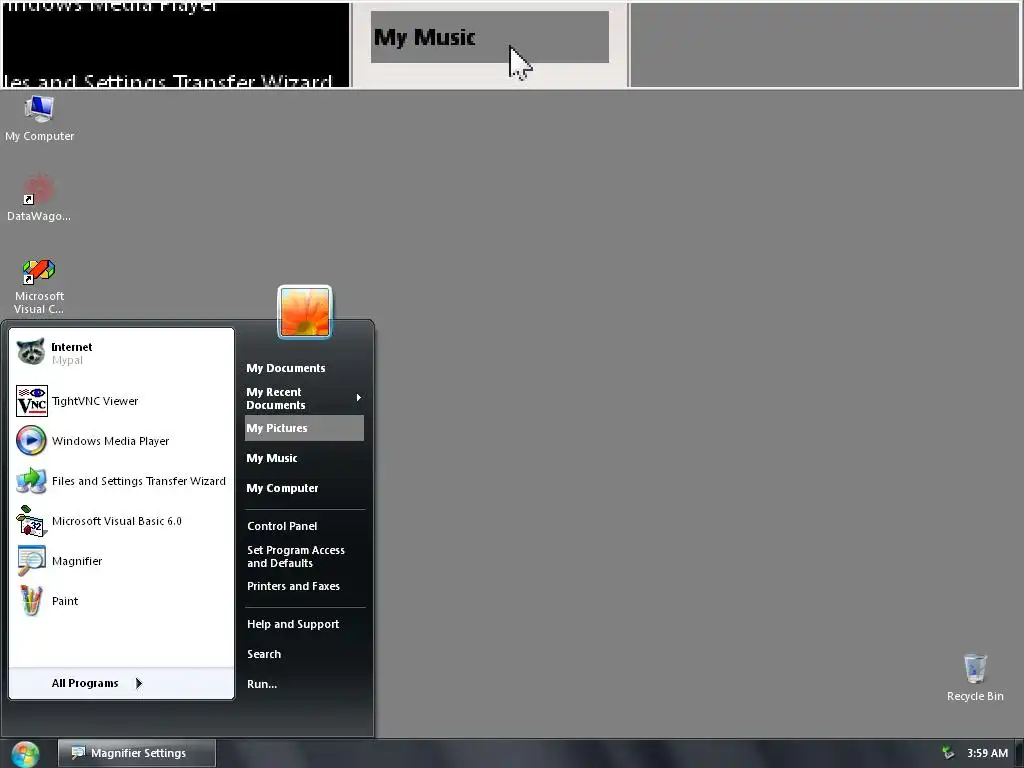Click the Windows Media Player label text
Viewport: 1024px width, 768px height.
(110, 441)
